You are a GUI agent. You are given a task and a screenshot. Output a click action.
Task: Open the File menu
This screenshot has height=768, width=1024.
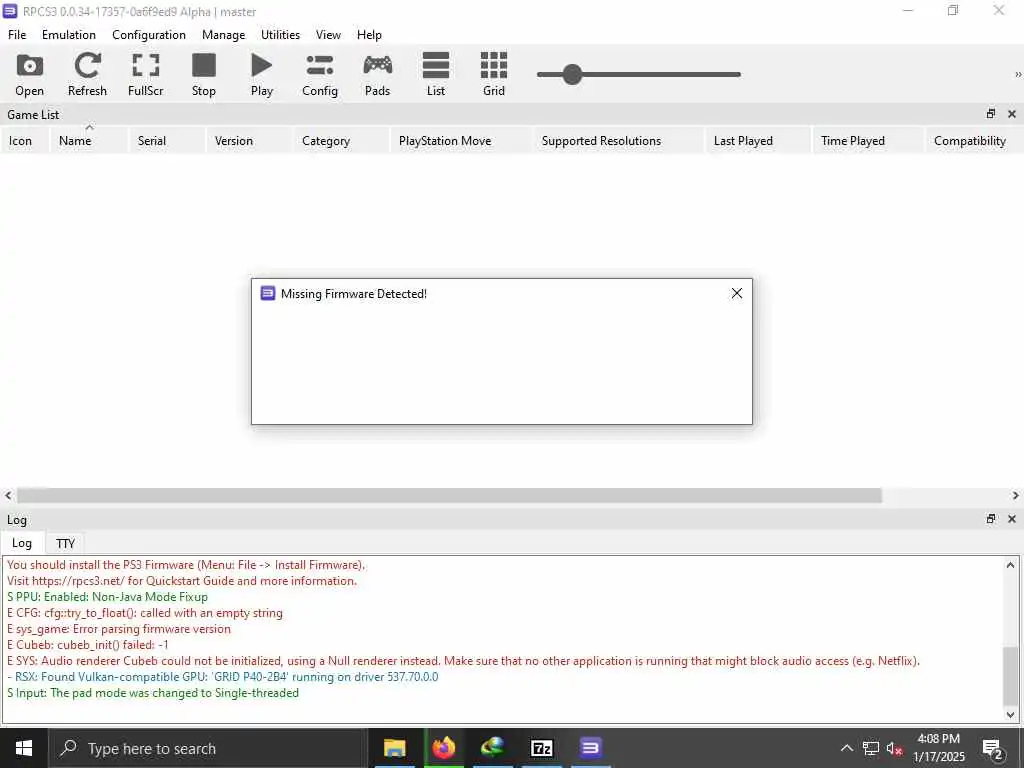pyautogui.click(x=17, y=35)
